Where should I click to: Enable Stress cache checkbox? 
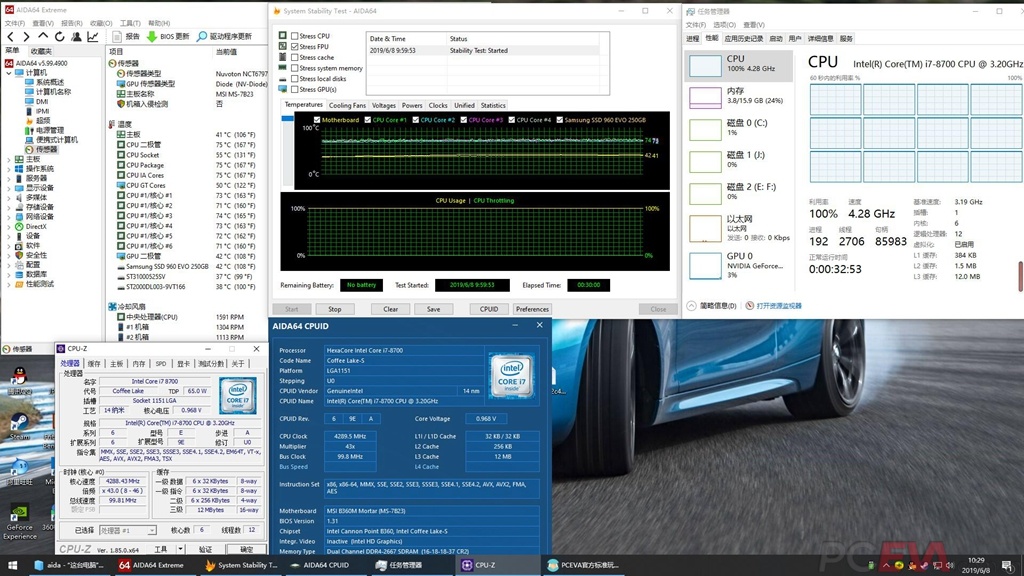[295, 57]
